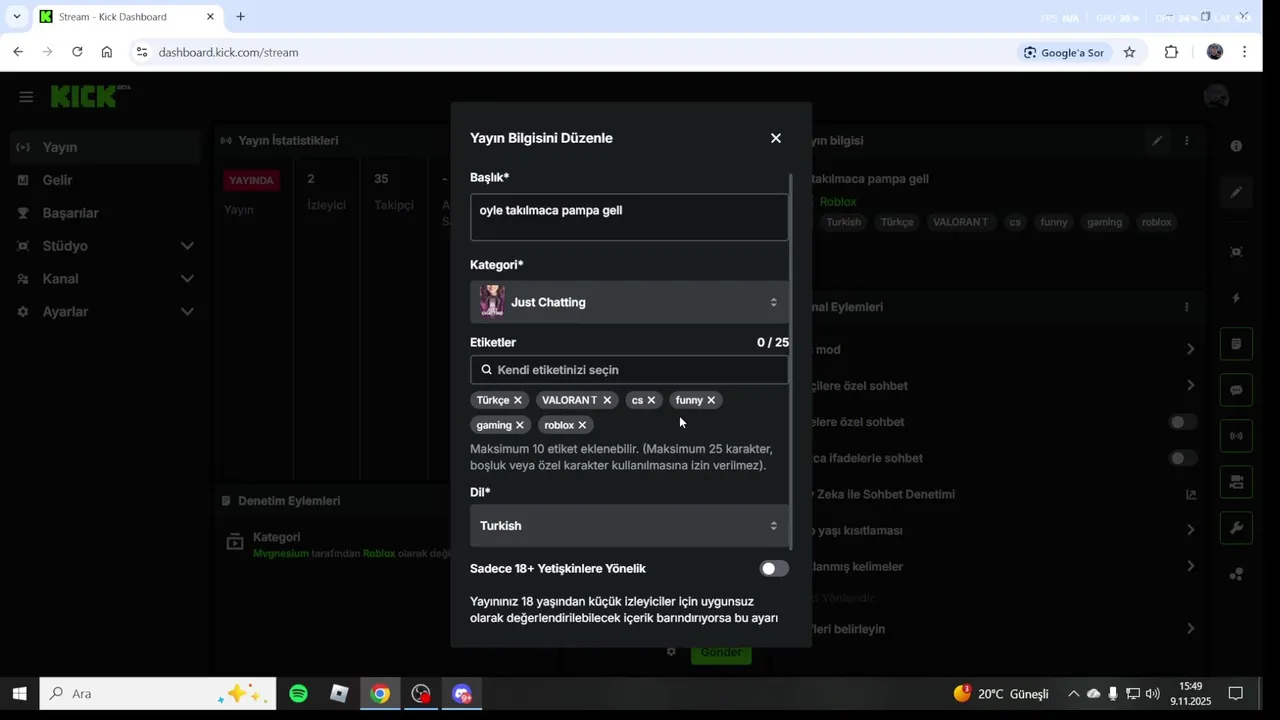Remove the gaming tag
This screenshot has width=1280, height=720.
point(520,425)
